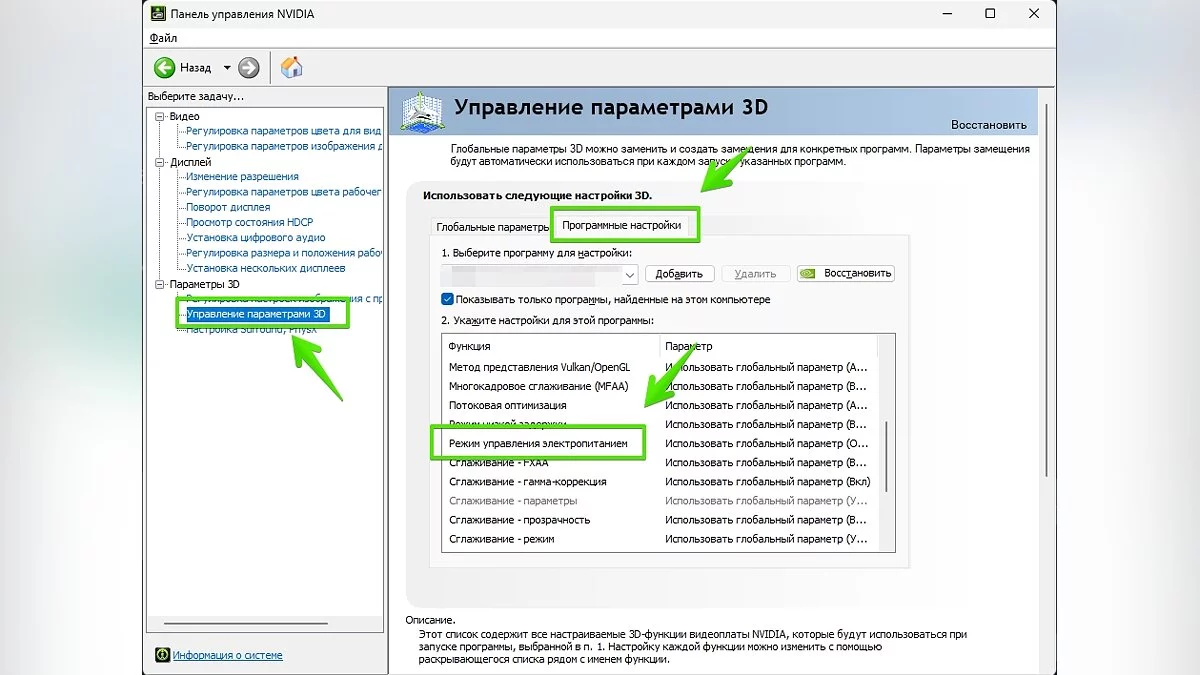Collapse the Параметры 3D tree node
This screenshot has width=1200, height=675.
(x=160, y=284)
